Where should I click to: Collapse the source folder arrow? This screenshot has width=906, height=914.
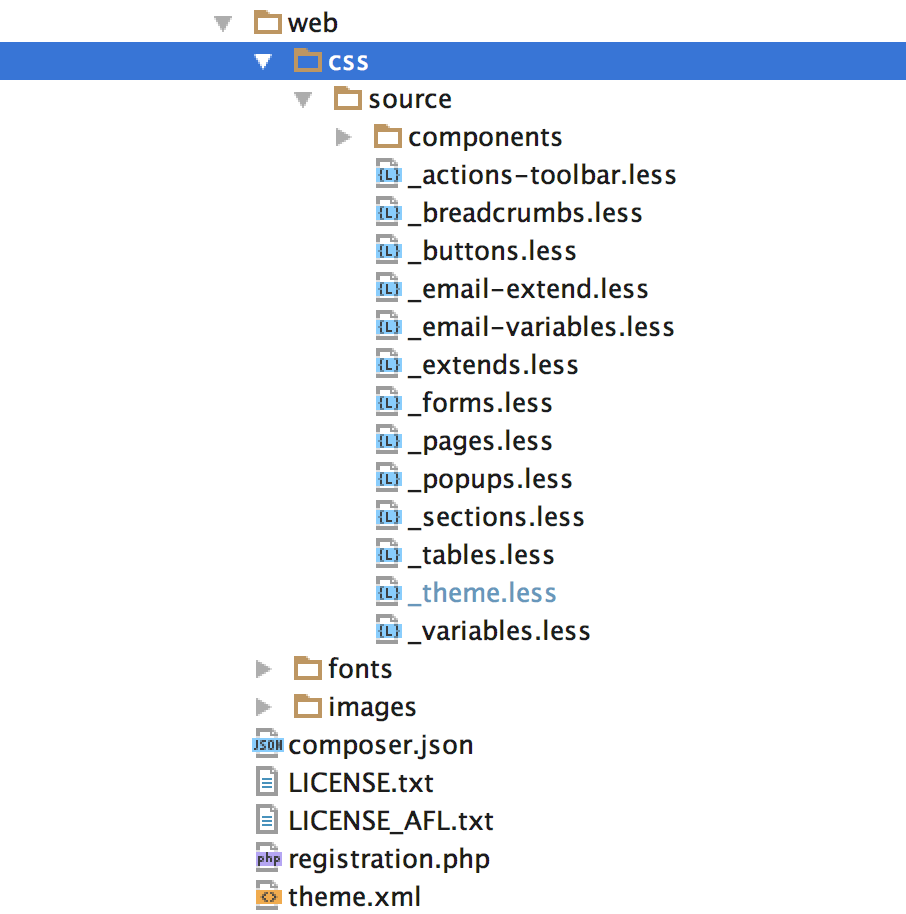[x=303, y=100]
